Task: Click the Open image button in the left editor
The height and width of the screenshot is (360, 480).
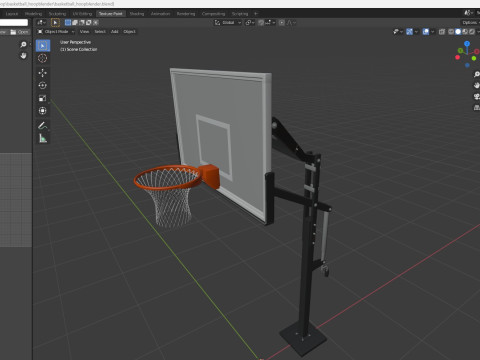Action: coord(19,32)
